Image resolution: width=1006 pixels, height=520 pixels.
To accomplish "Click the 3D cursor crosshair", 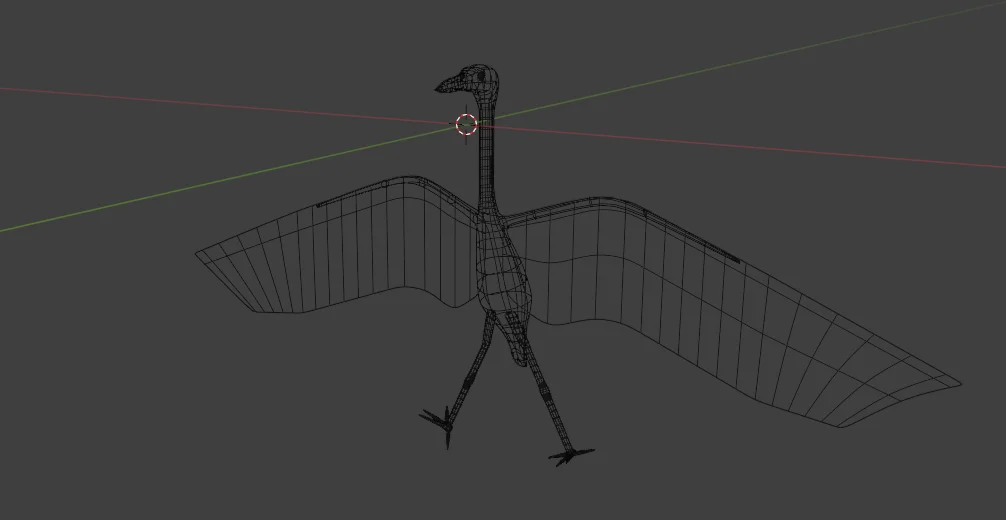I will [x=467, y=124].
